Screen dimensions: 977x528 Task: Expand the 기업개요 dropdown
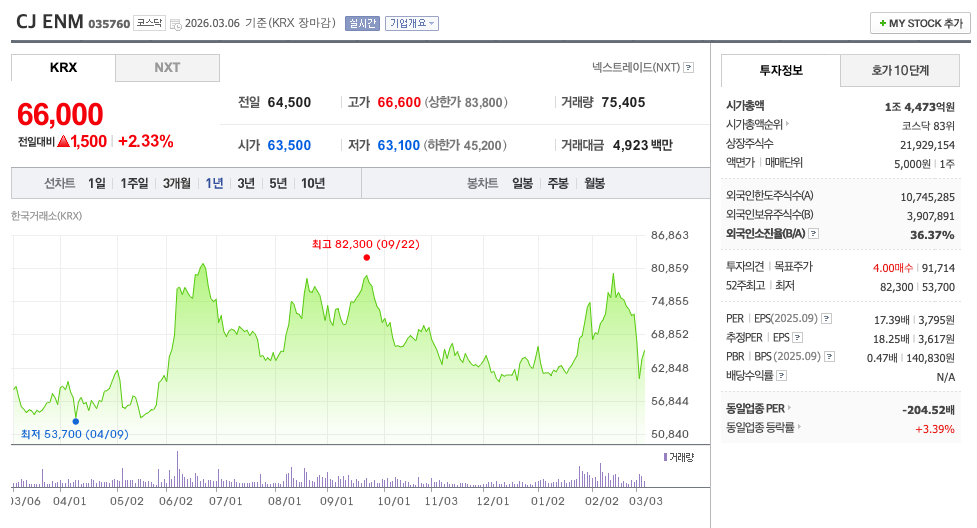pos(412,23)
